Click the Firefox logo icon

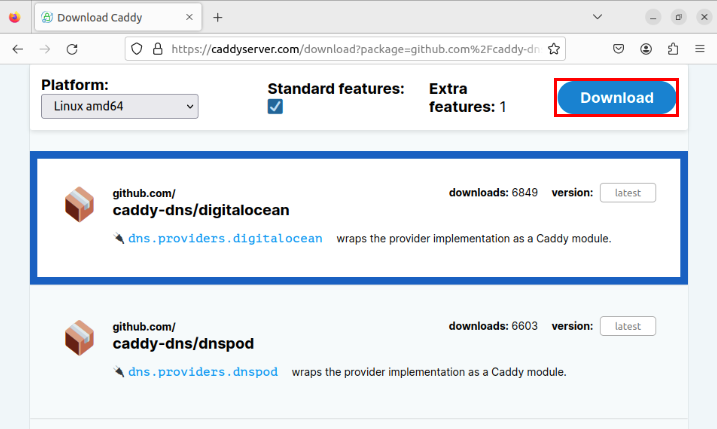15,17
